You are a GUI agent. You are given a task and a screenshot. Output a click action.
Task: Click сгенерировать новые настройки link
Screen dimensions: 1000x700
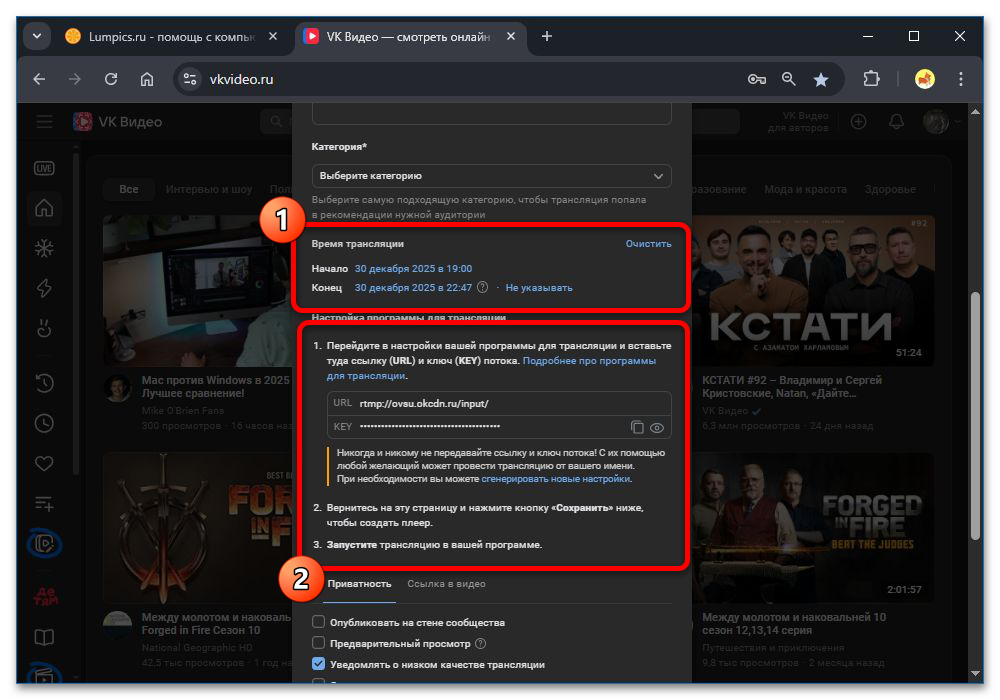(555, 479)
